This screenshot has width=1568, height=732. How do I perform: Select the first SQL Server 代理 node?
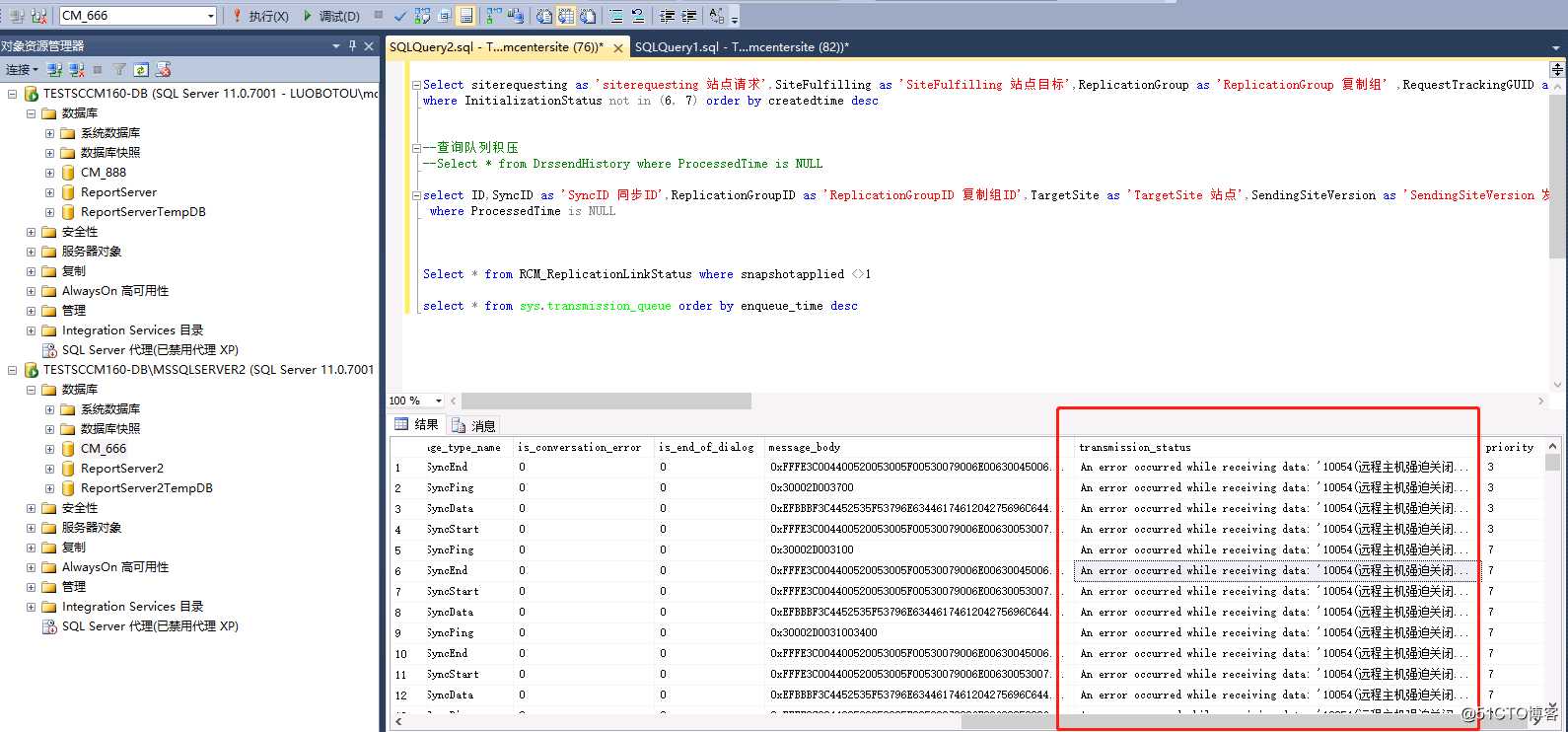(150, 350)
